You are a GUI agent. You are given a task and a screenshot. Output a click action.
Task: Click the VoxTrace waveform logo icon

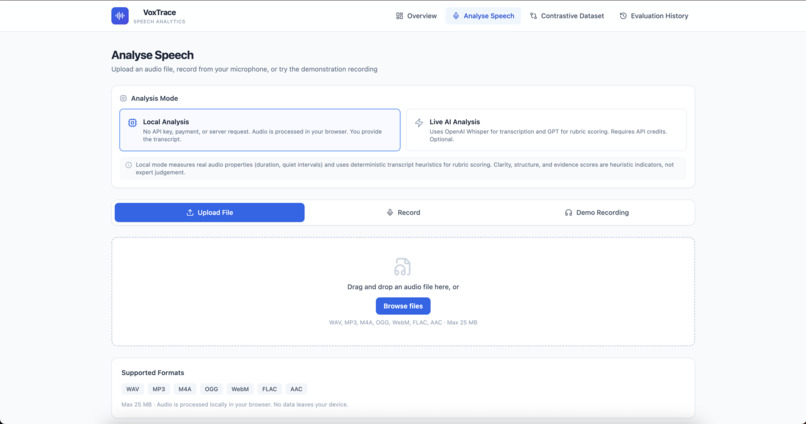coord(120,16)
